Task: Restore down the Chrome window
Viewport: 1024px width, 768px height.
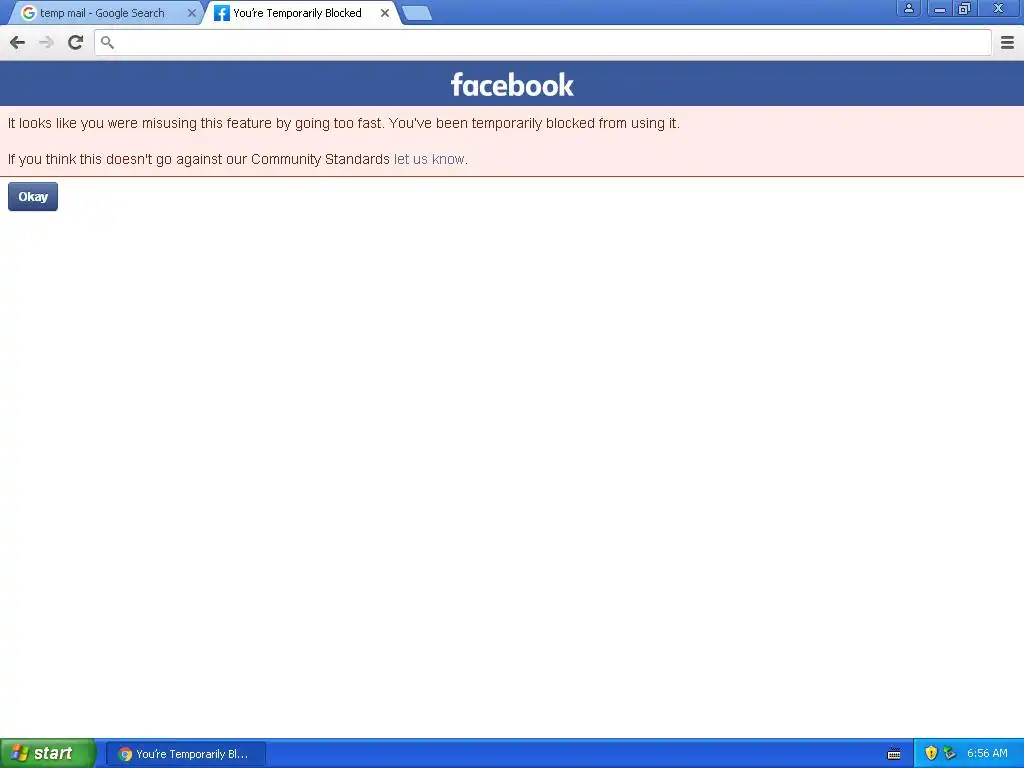Action: pos(965,8)
